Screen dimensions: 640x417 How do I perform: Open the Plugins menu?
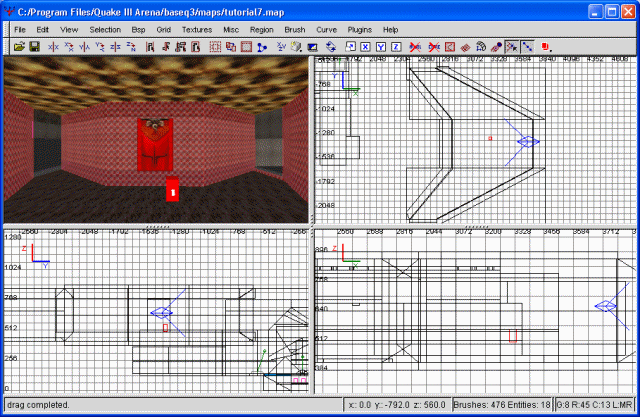click(360, 30)
